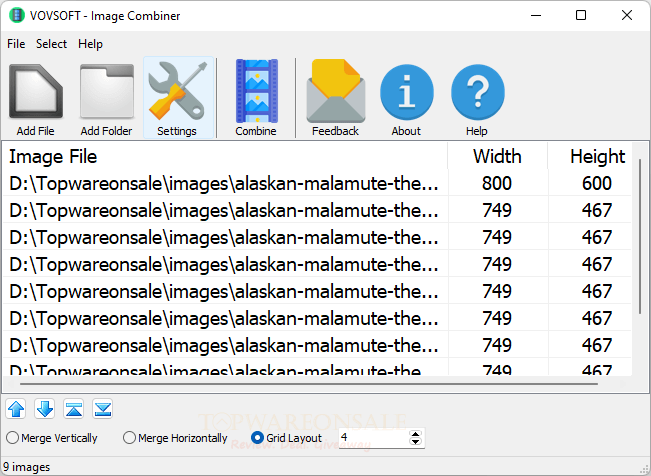Open the Help menu in menu bar

[x=91, y=44]
